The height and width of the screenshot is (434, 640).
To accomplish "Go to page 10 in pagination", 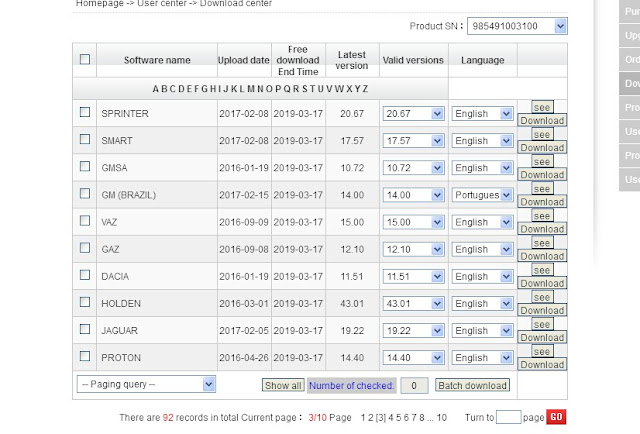I will click(442, 418).
